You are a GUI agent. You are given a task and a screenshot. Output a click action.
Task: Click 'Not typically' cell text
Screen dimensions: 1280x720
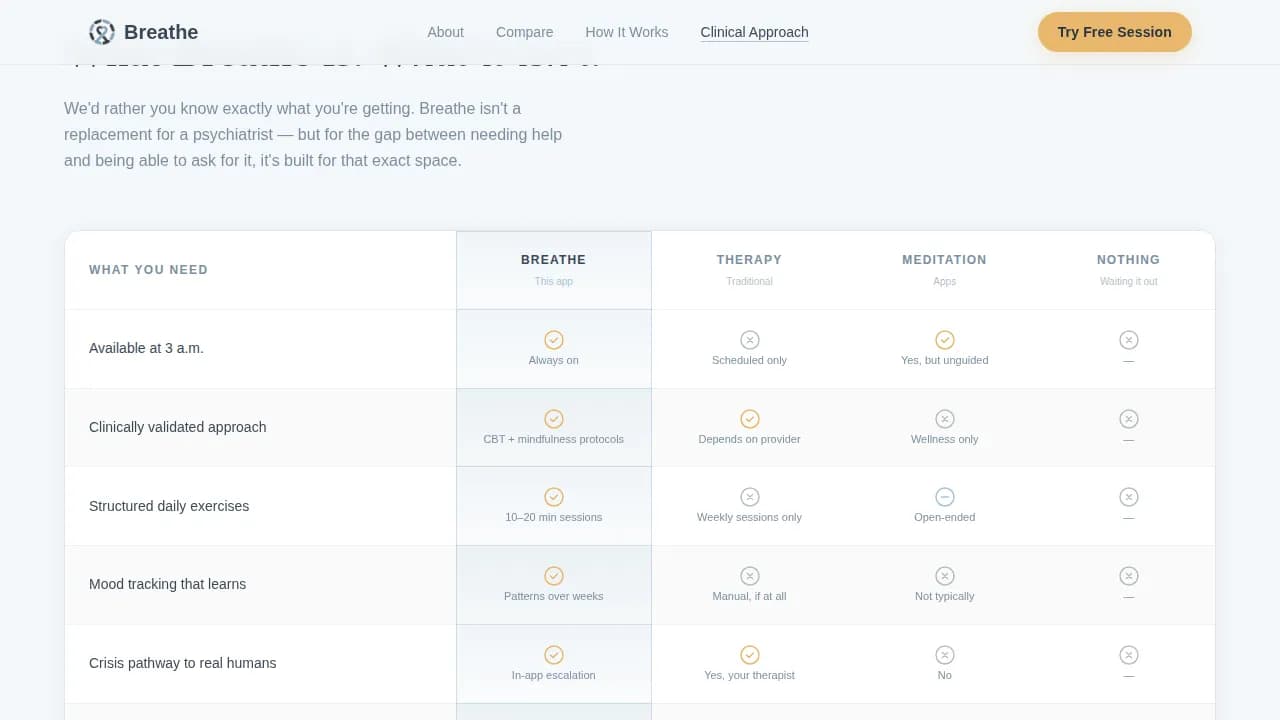click(x=945, y=596)
